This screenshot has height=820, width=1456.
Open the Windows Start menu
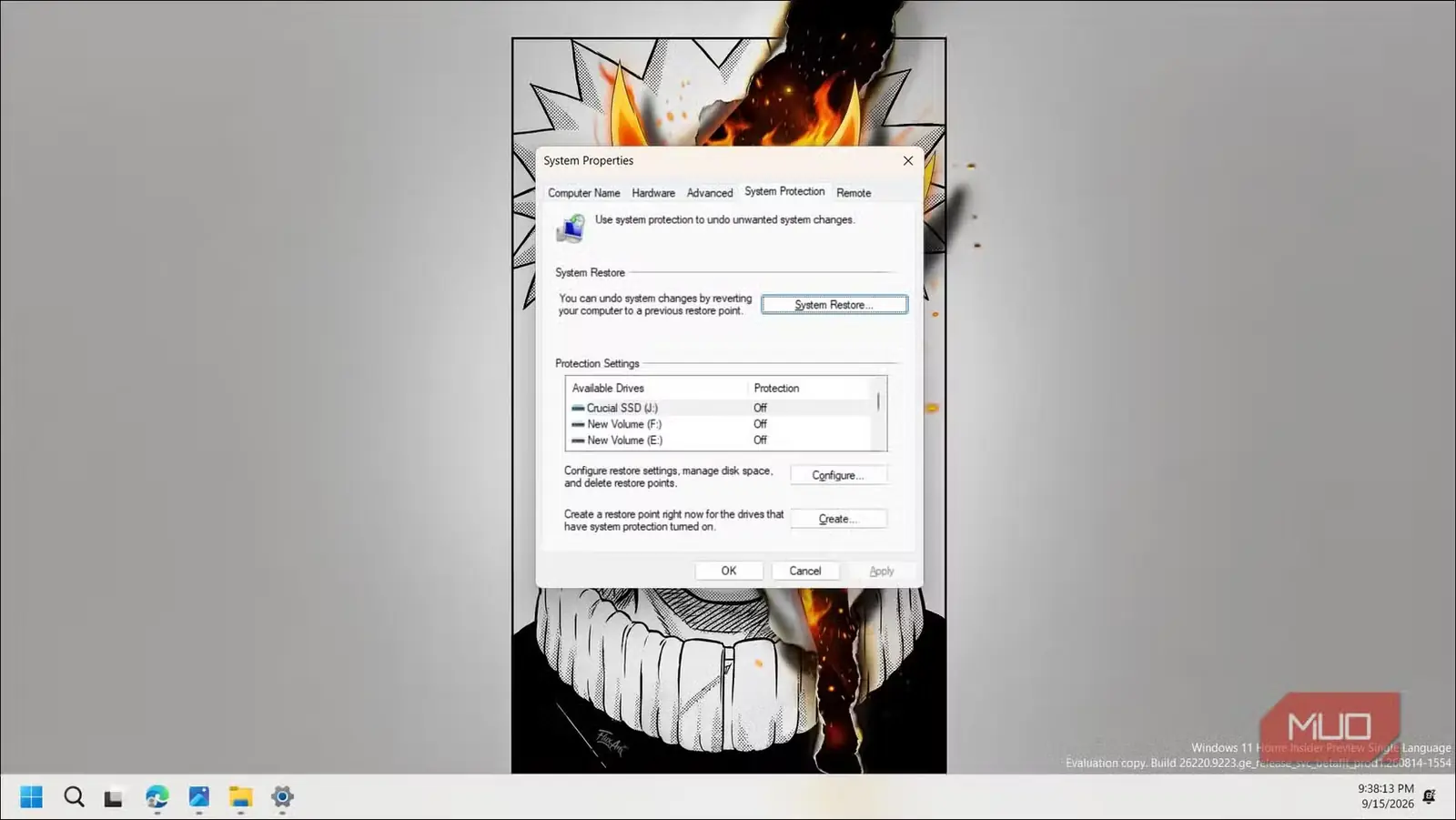click(x=32, y=797)
